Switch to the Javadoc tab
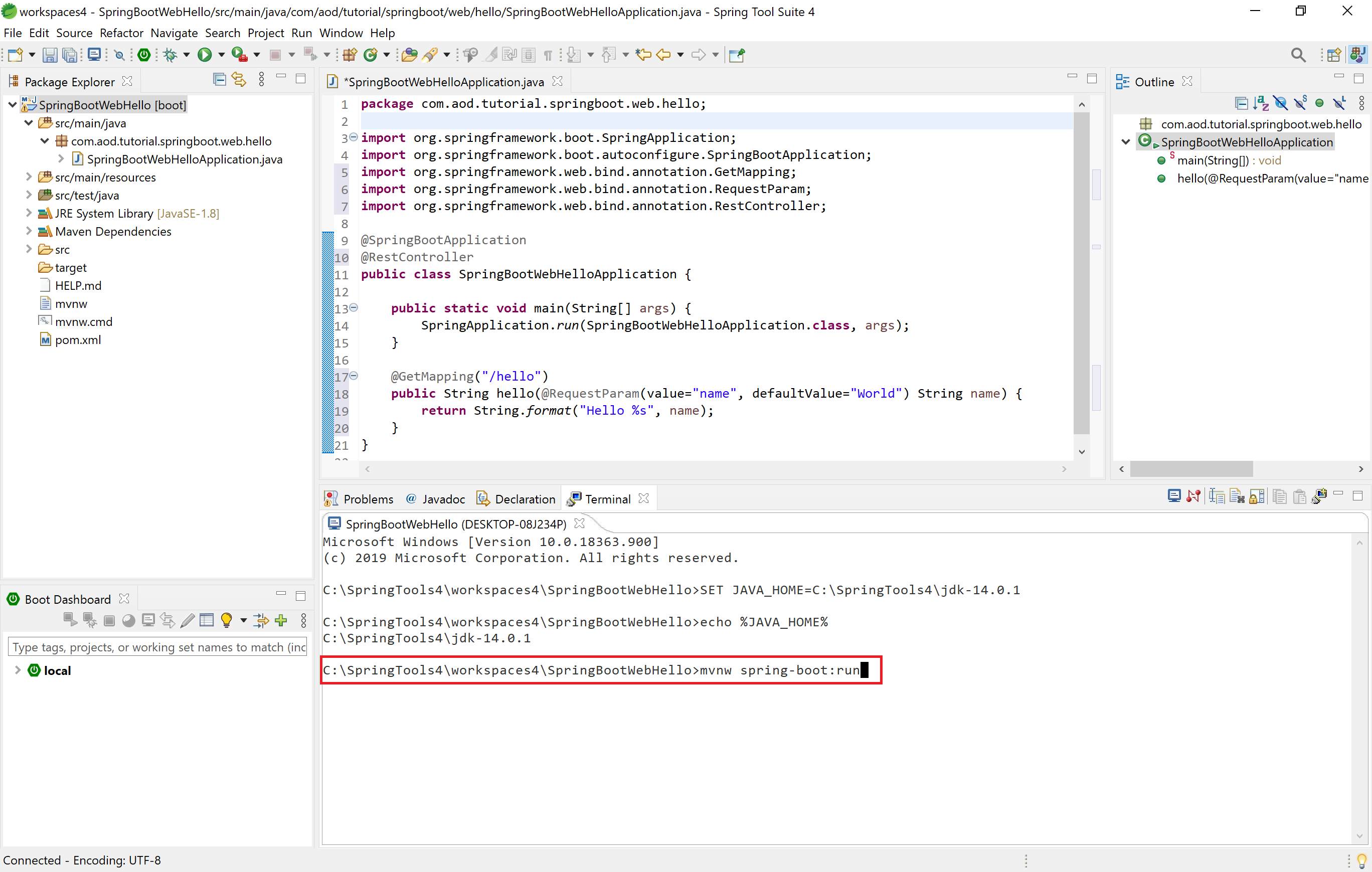This screenshot has width=1372, height=872. (435, 499)
